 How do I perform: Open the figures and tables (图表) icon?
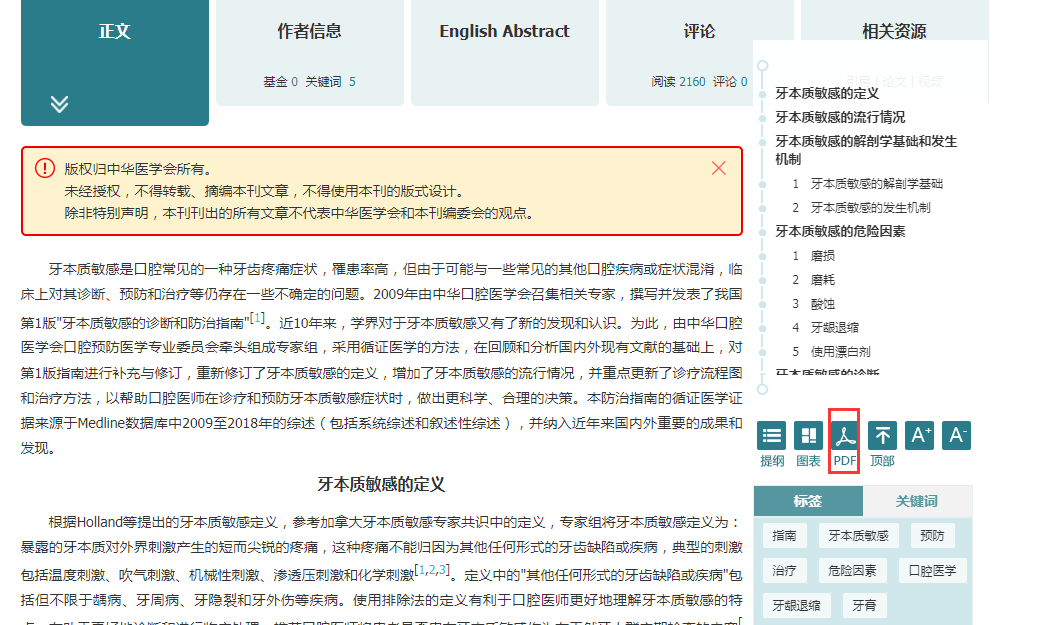tap(808, 436)
